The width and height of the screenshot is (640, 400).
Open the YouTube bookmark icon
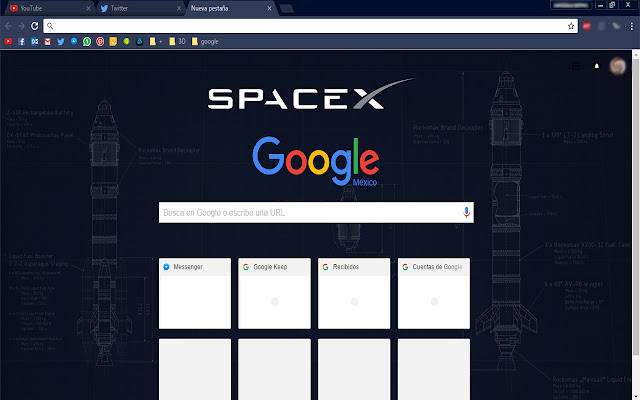tap(8, 41)
